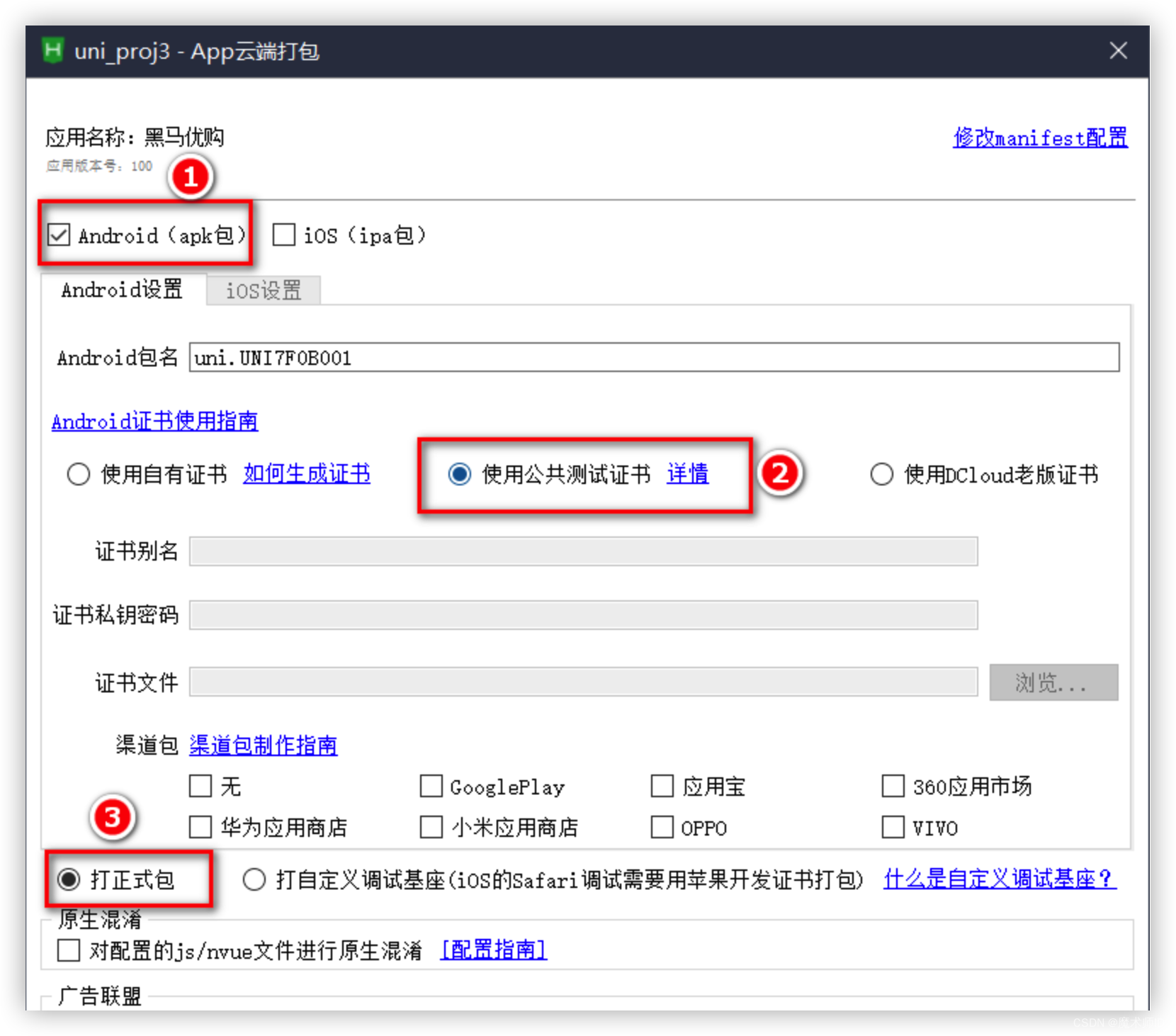
Task: Check the VIVO channel checkbox
Action: 893,827
